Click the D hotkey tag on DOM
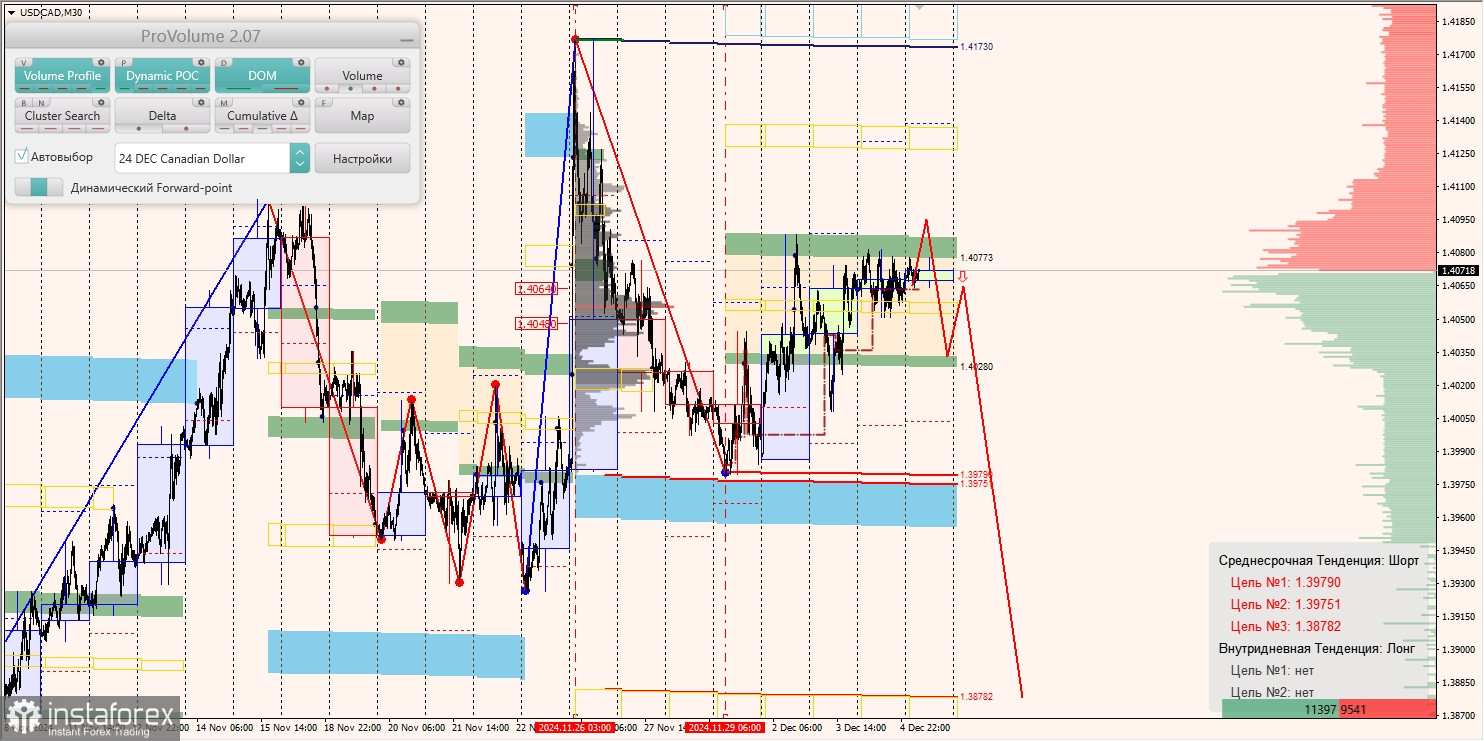 (224, 63)
